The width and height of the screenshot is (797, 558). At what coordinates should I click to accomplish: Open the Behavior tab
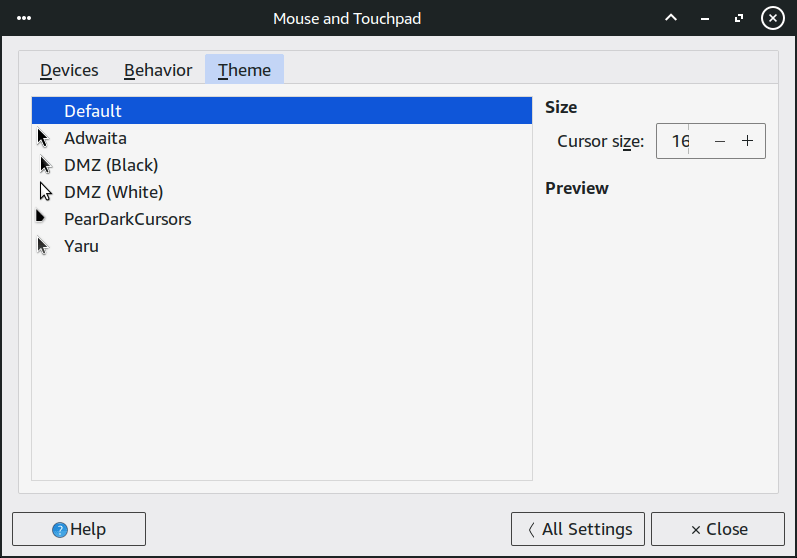158,70
